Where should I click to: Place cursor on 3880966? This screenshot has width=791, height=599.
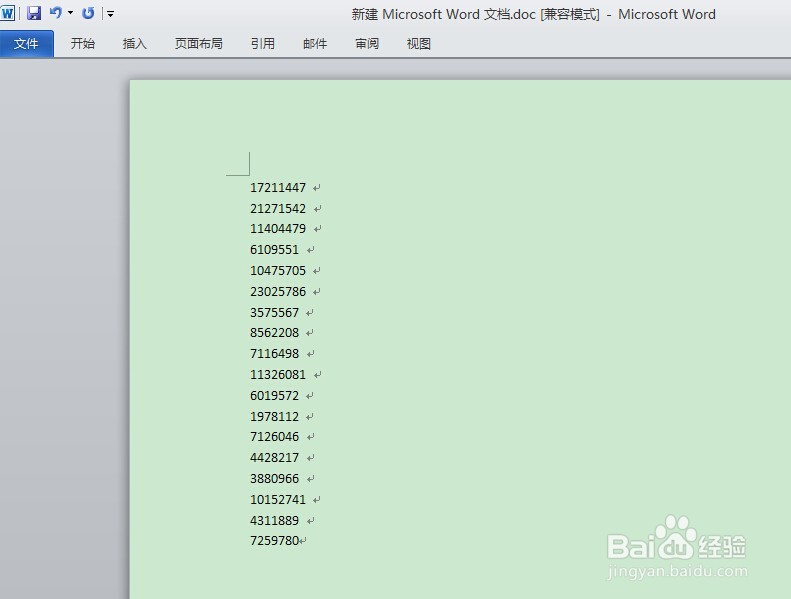pyautogui.click(x=274, y=478)
